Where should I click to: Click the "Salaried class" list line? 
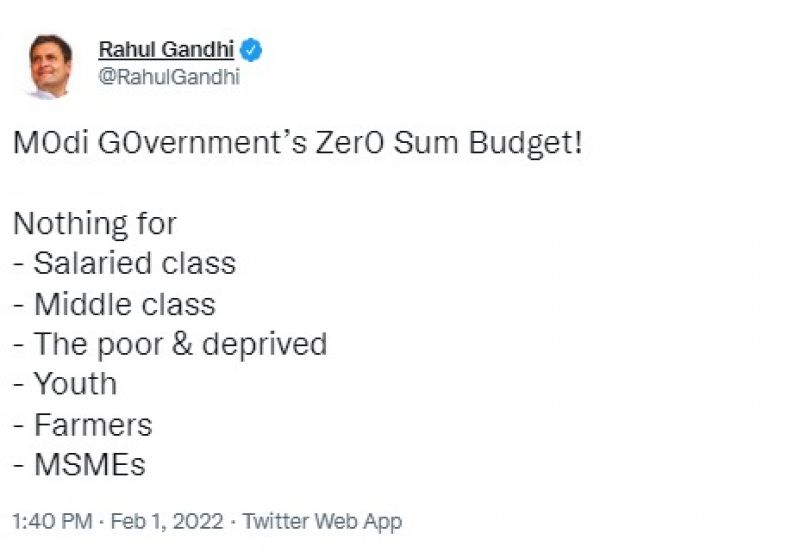(134, 263)
